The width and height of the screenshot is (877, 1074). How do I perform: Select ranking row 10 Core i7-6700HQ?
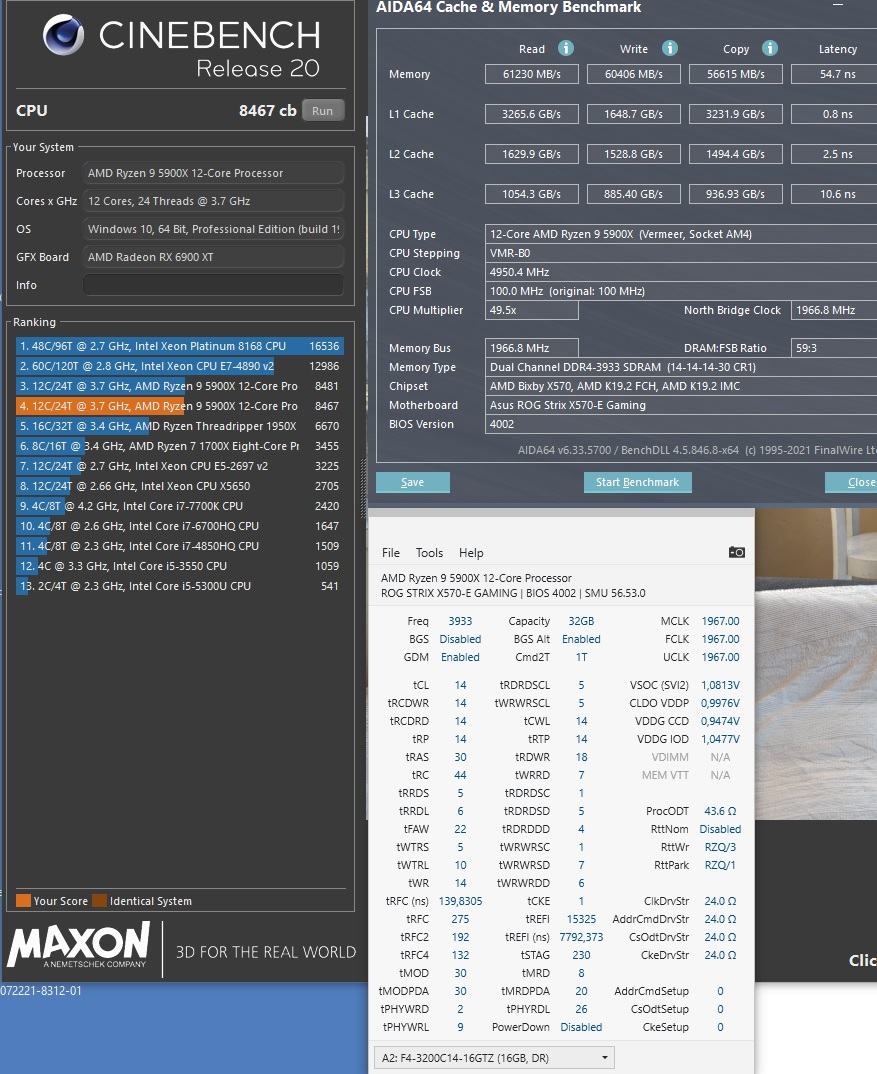pyautogui.click(x=180, y=526)
